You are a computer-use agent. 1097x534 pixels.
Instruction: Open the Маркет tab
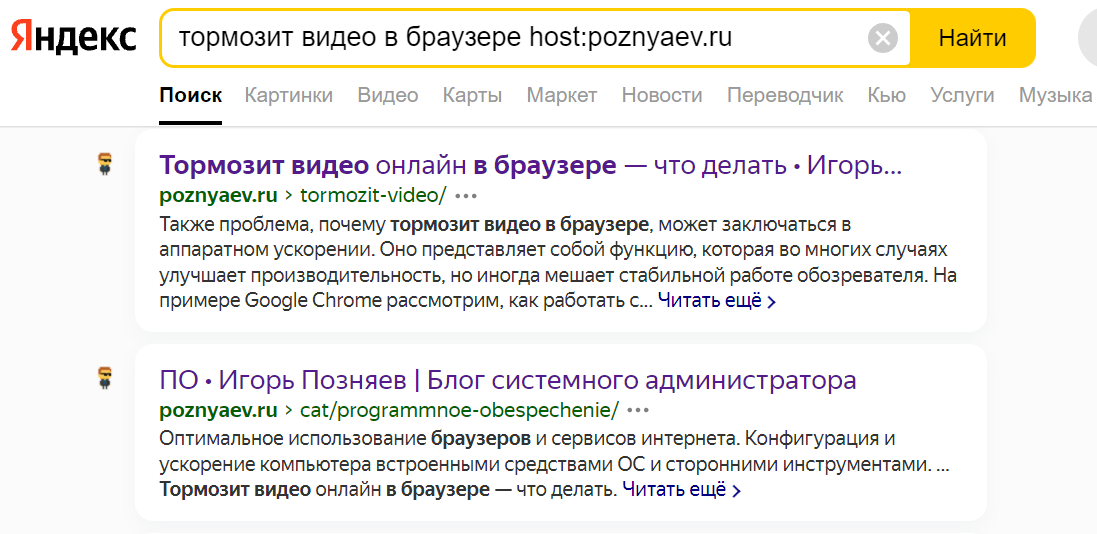562,95
